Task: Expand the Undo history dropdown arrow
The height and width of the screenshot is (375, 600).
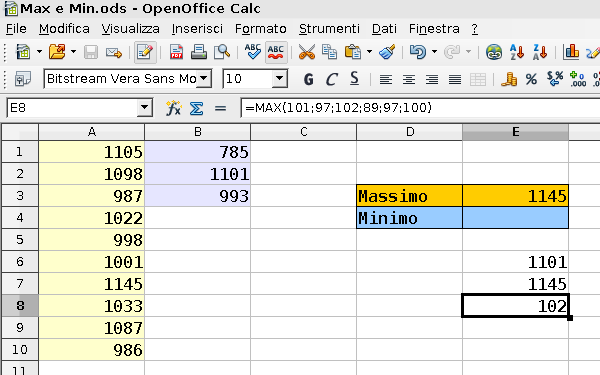Action: pyautogui.click(x=434, y=52)
